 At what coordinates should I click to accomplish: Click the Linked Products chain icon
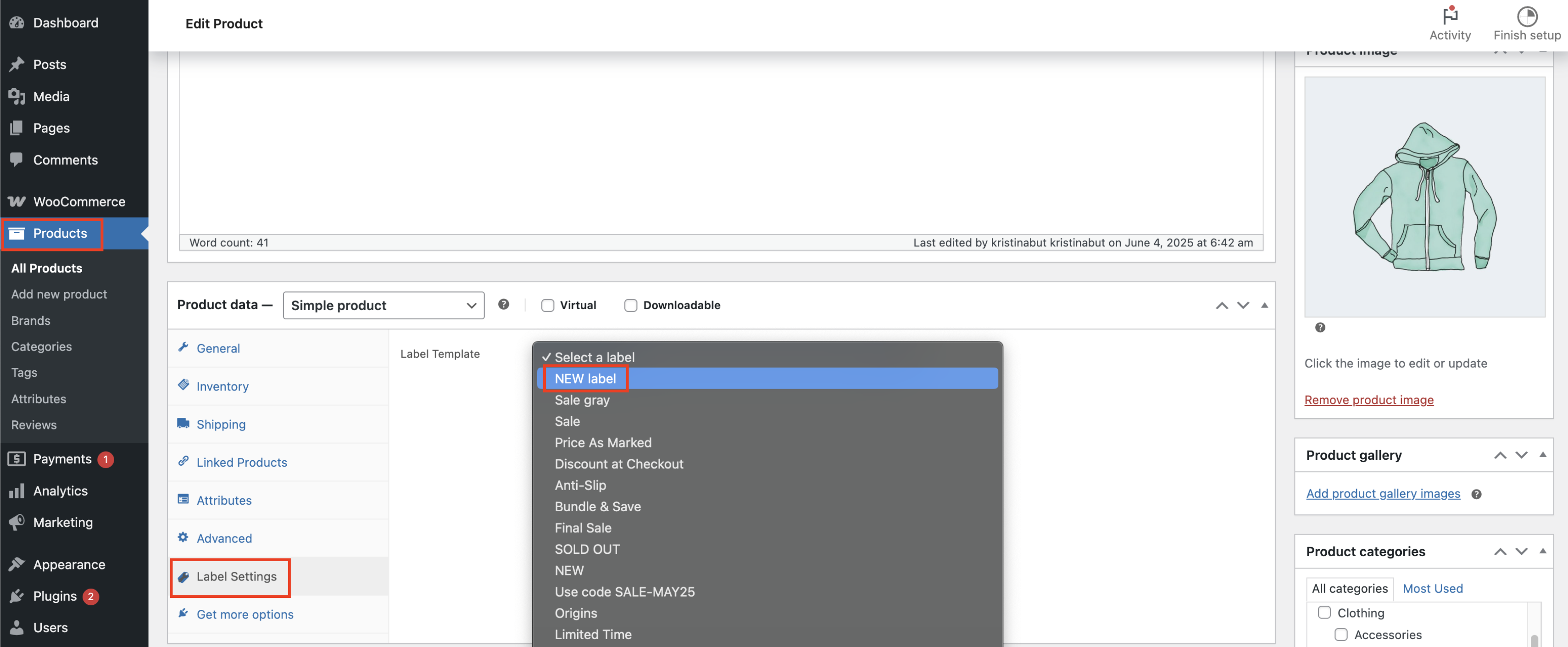pyautogui.click(x=183, y=461)
